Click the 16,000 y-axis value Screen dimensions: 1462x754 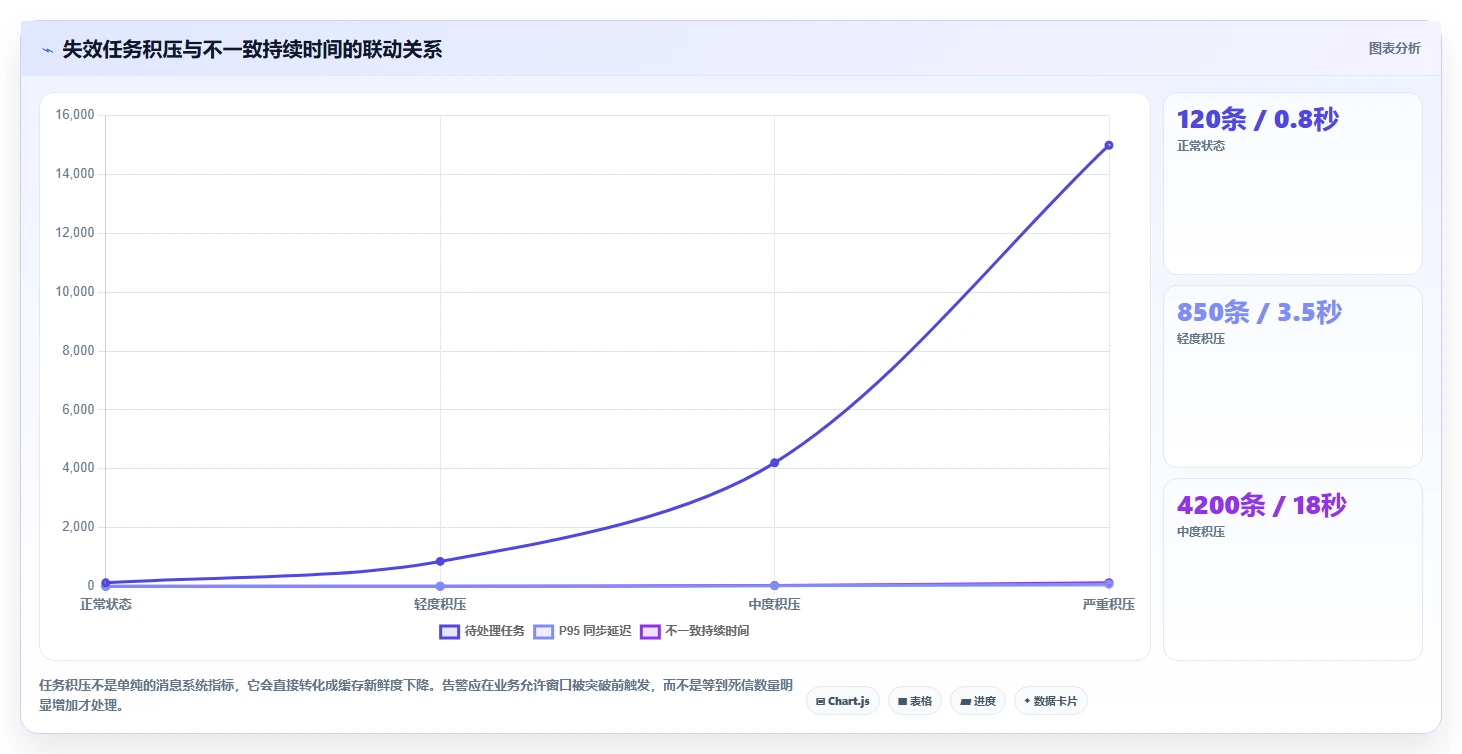75,115
